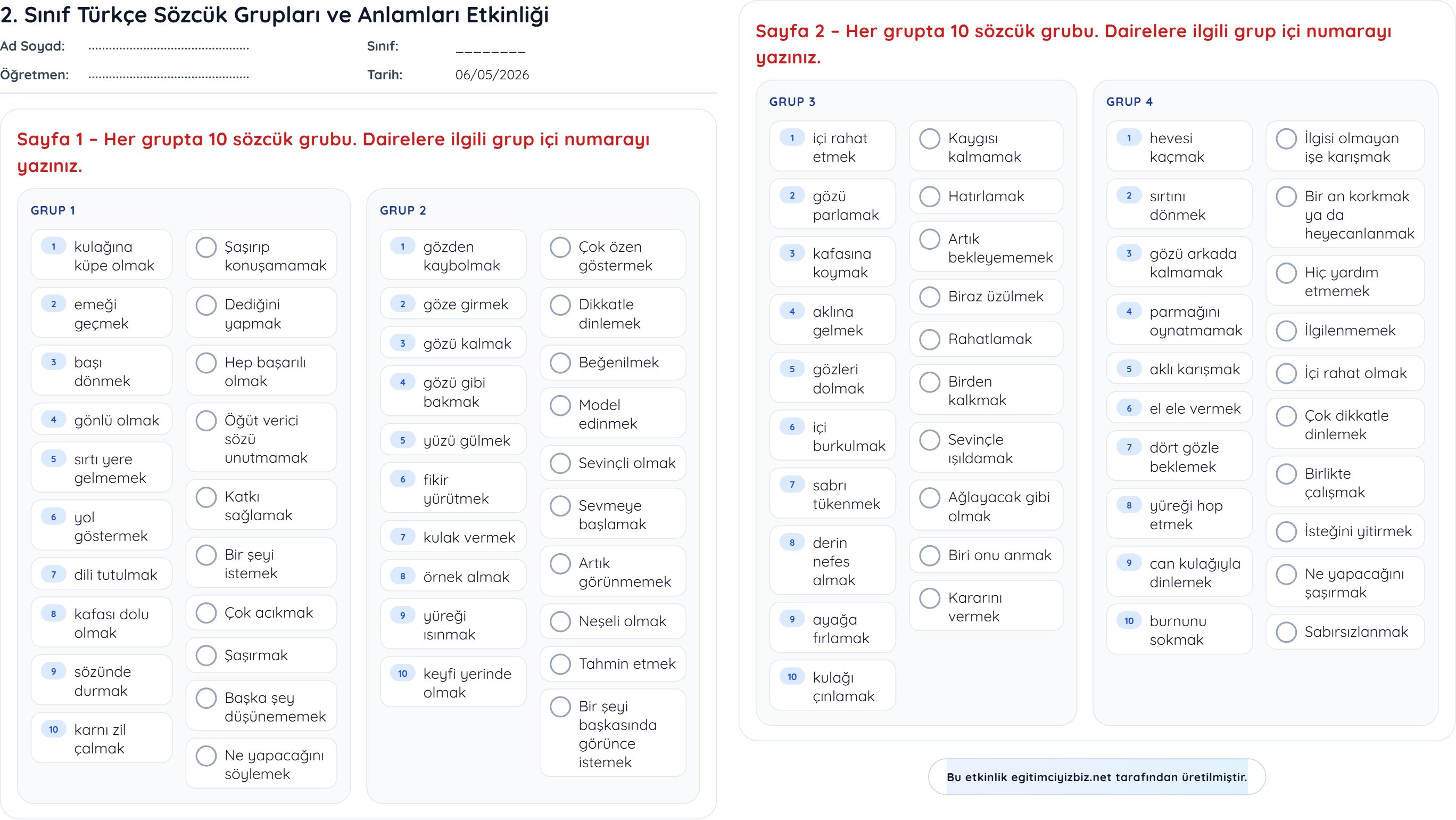Click number badge 10 beside 'karnı zil çalmak'
This screenshot has width=1456, height=820.
pos(54,729)
